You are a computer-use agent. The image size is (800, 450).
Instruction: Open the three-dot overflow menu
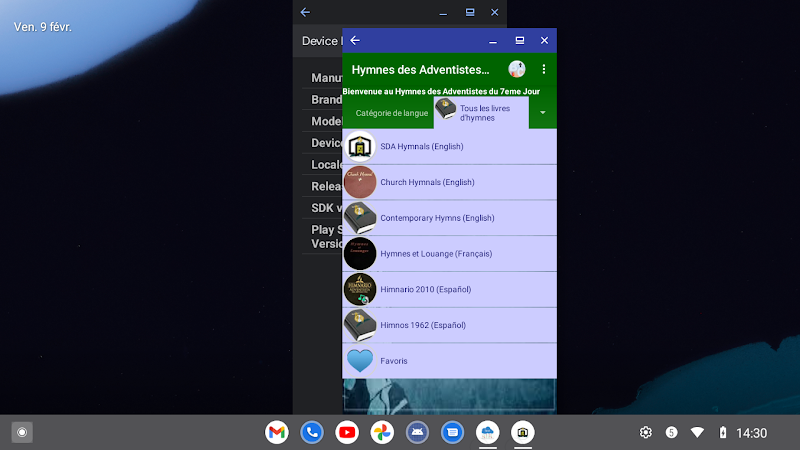tap(544, 69)
